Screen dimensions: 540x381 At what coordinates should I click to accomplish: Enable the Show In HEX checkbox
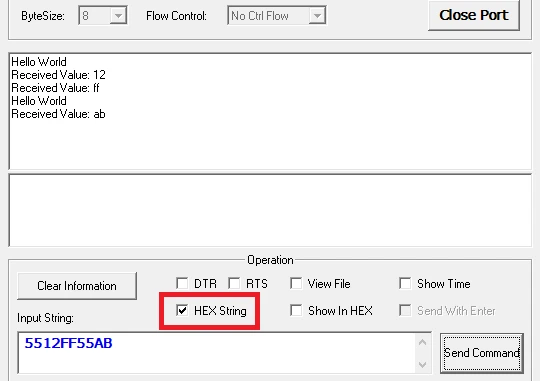tap(296, 310)
